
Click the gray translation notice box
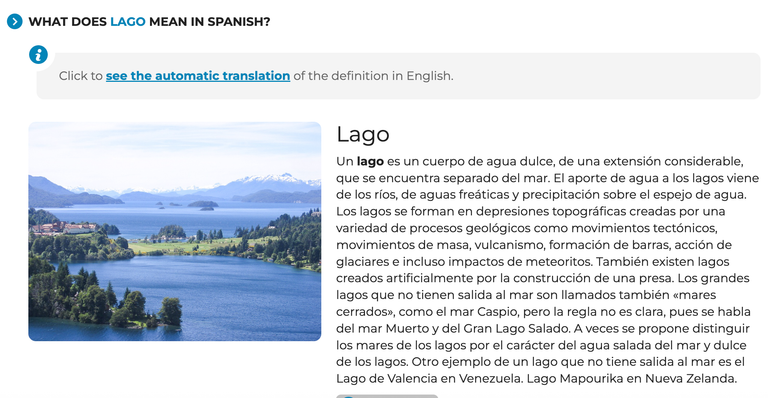(398, 76)
